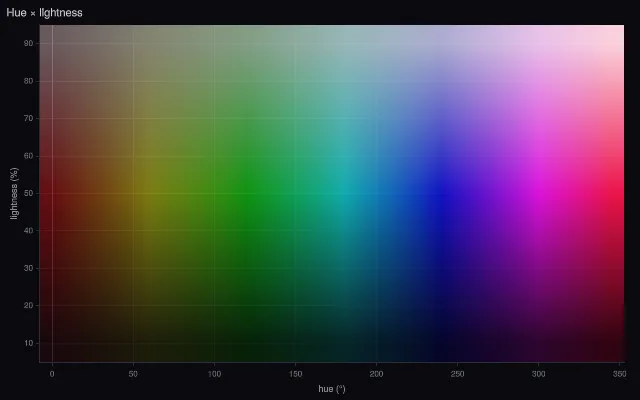Image resolution: width=640 pixels, height=400 pixels.
Task: Click the "lightness (%)" y-axis title
Action: (x=14, y=193)
